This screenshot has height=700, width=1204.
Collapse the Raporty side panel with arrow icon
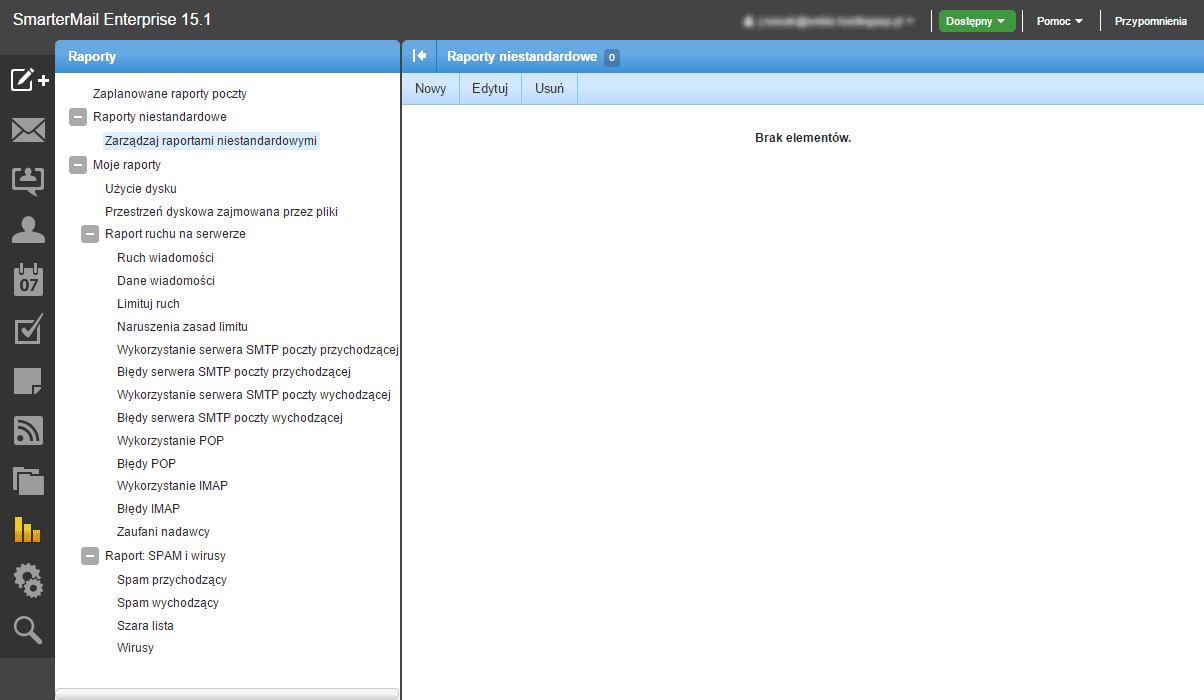420,56
